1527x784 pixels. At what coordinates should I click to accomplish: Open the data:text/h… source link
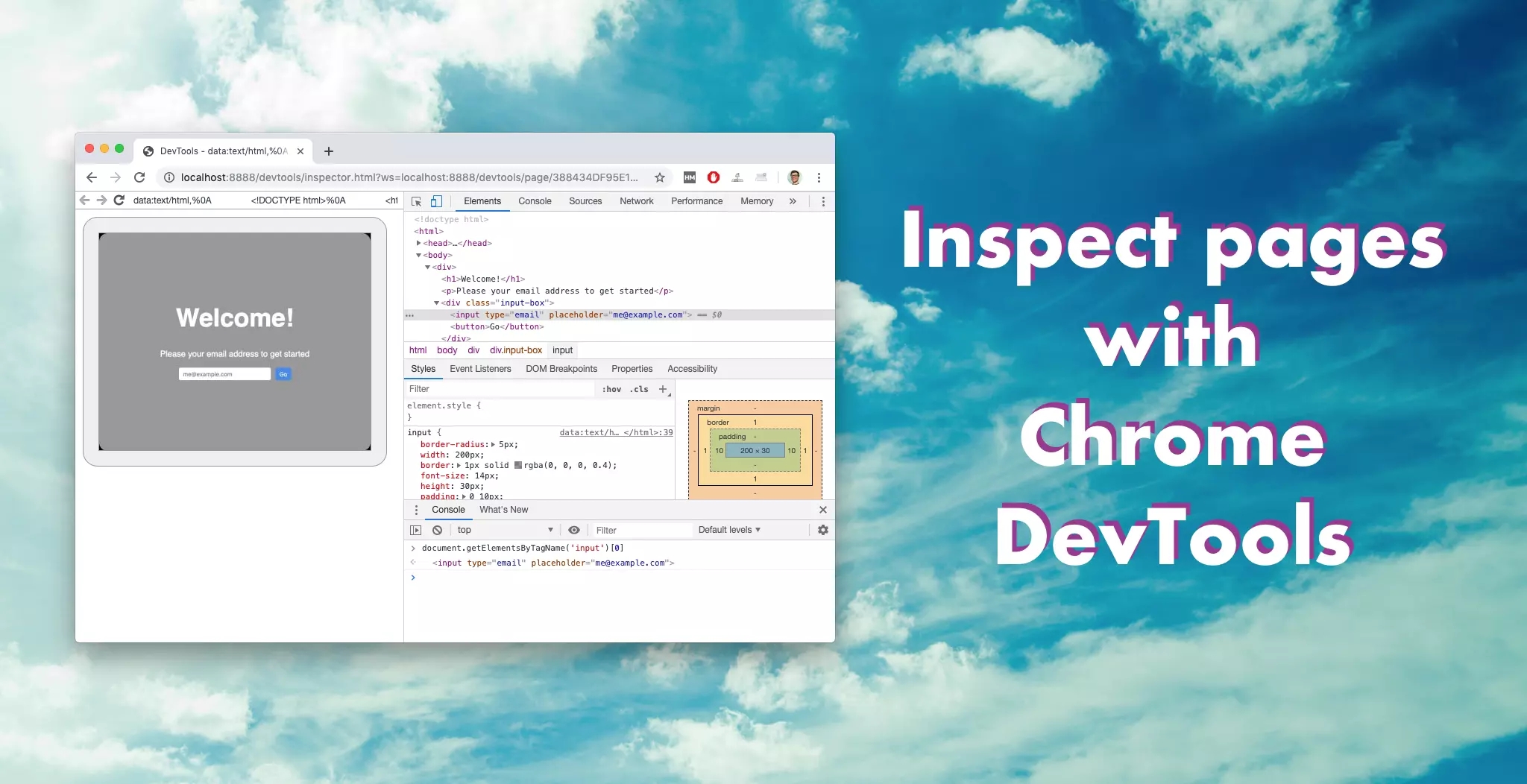pyautogui.click(x=616, y=432)
